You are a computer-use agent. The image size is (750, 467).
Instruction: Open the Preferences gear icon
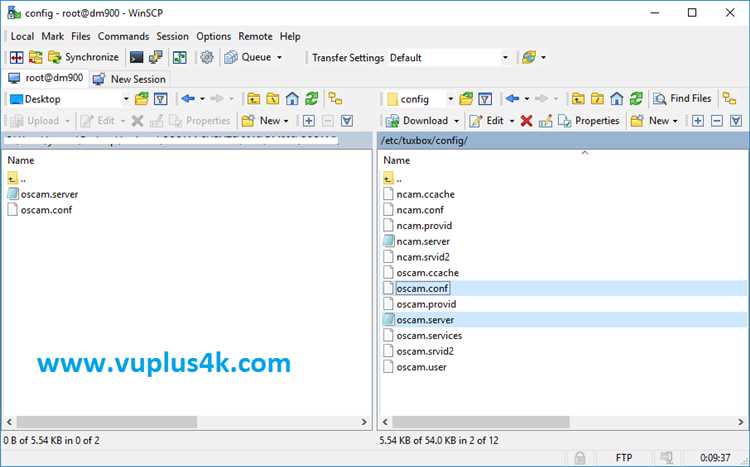207,57
